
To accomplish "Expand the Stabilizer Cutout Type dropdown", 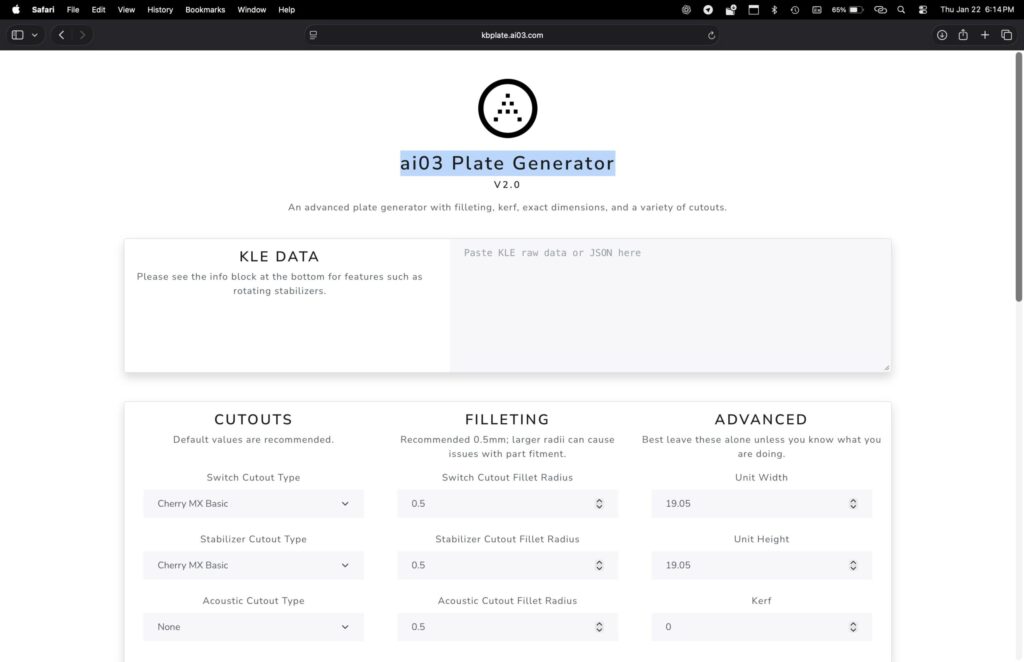I will click(253, 566).
